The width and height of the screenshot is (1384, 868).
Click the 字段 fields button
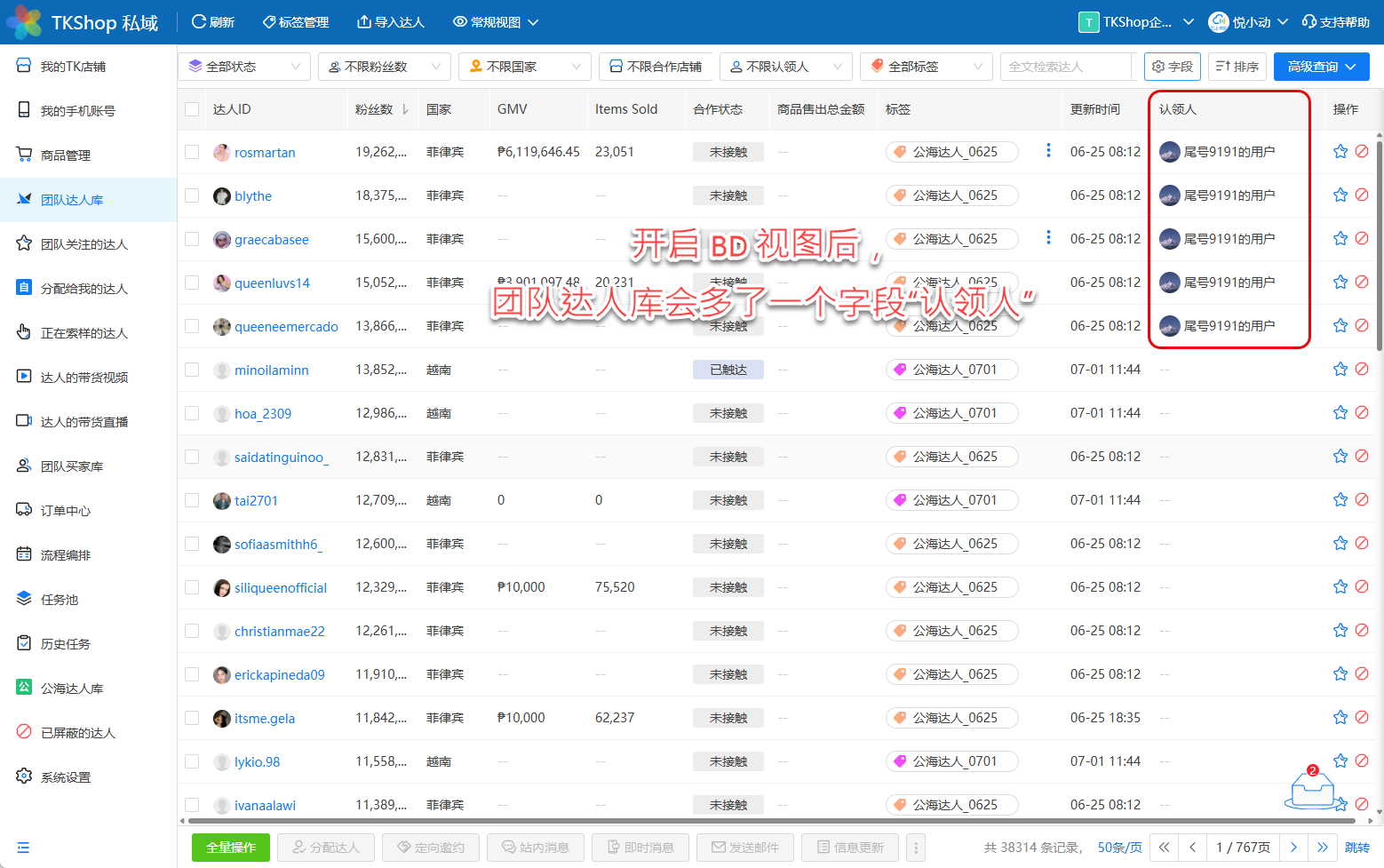(x=1173, y=67)
